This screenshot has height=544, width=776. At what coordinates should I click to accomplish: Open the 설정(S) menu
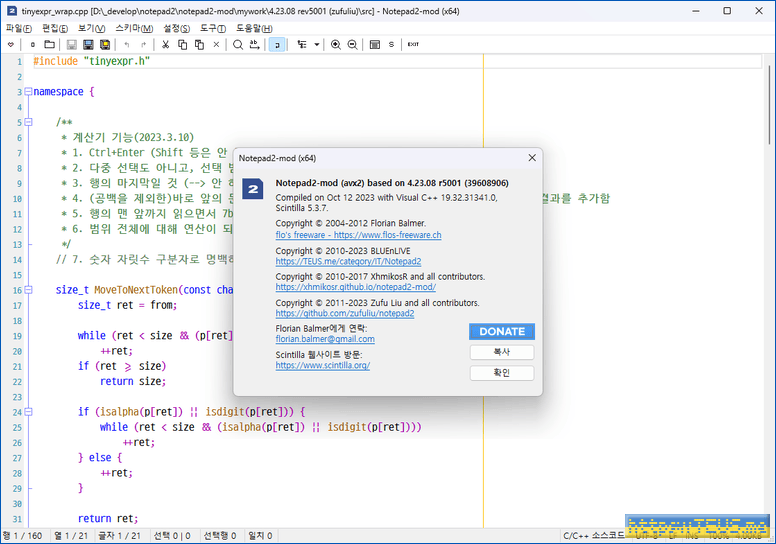[x=177, y=29]
